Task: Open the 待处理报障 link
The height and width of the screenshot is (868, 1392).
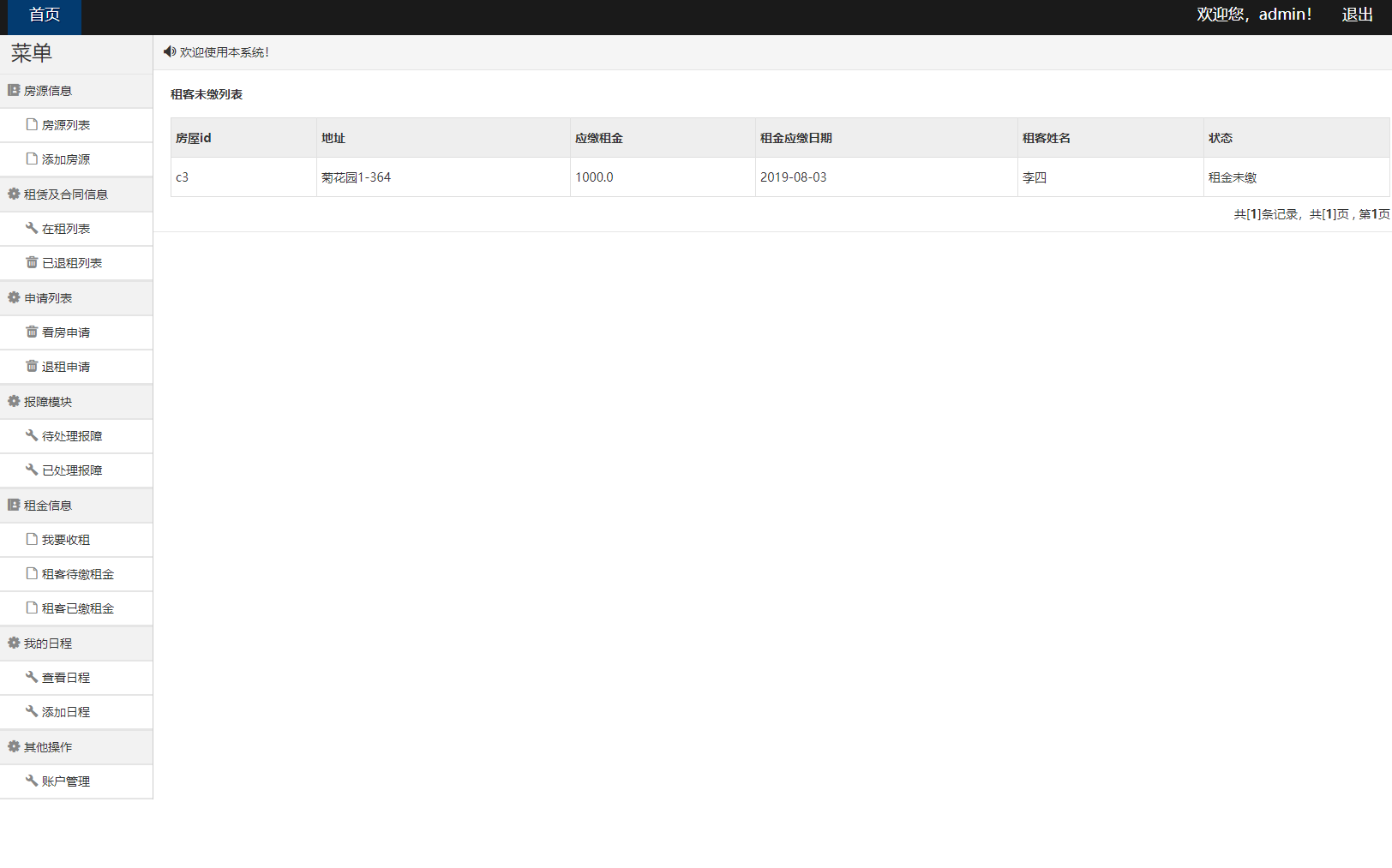Action: click(76, 436)
